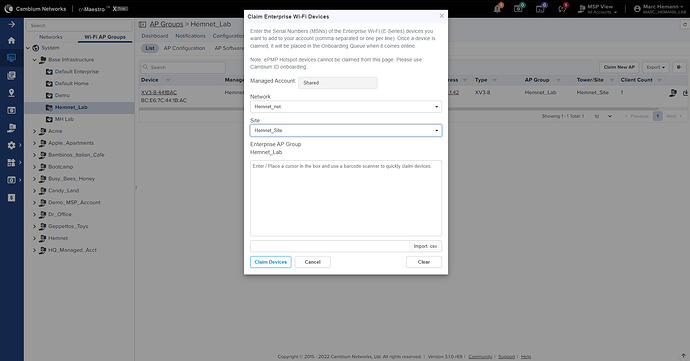Open the XV3-8-441BAC device link
The width and height of the screenshot is (690, 361).
159,92
